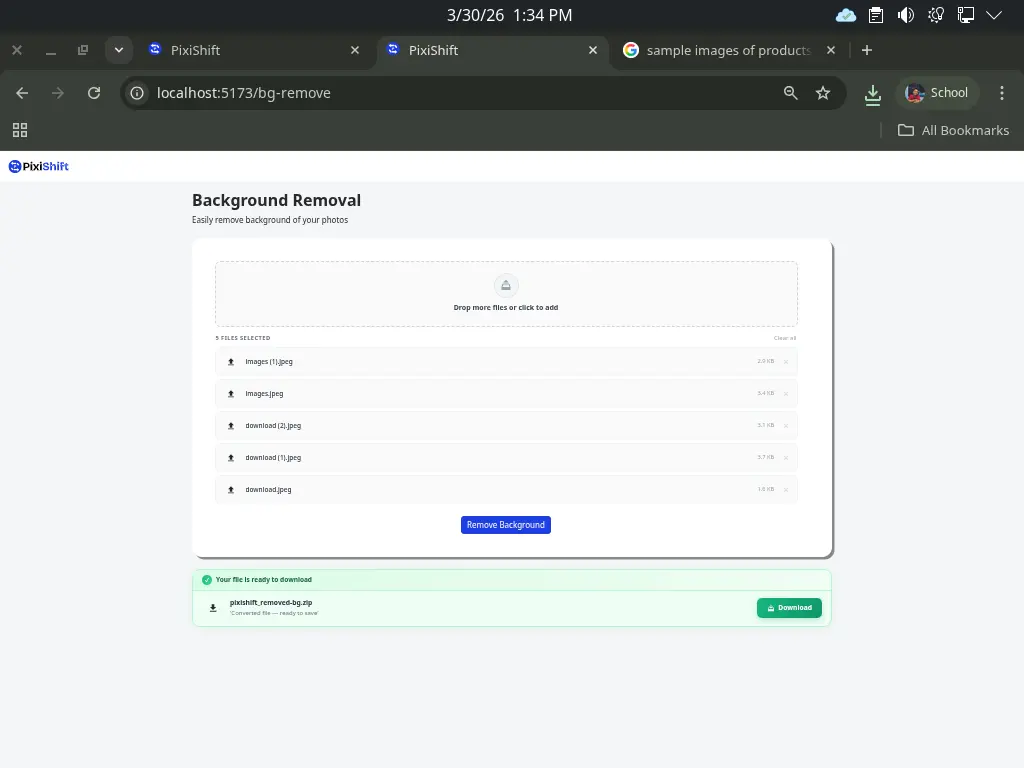Click upload arrow icon beside download (1).jpeg
This screenshot has height=768, width=1024.
pyautogui.click(x=231, y=458)
